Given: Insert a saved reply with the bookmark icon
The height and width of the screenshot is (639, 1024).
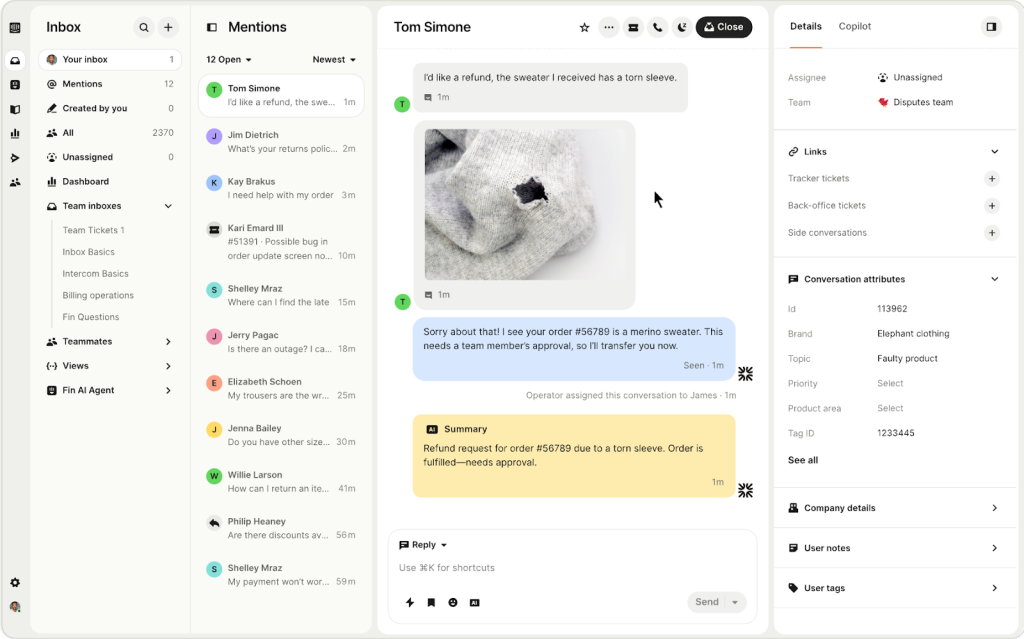Looking at the screenshot, I should pos(431,602).
